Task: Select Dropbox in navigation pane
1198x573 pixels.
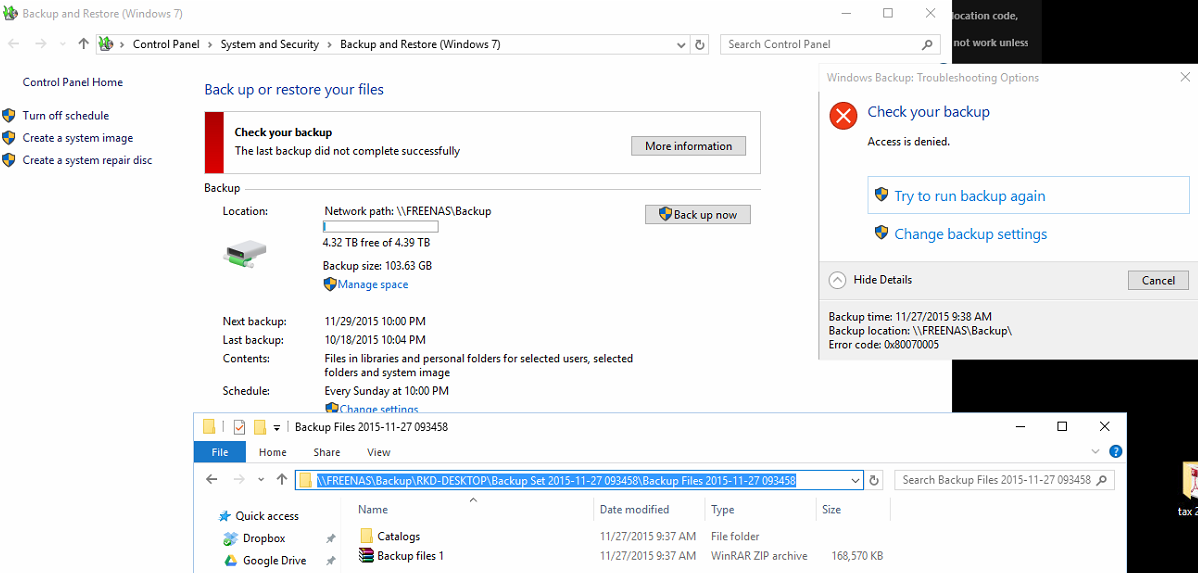Action: 264,538
